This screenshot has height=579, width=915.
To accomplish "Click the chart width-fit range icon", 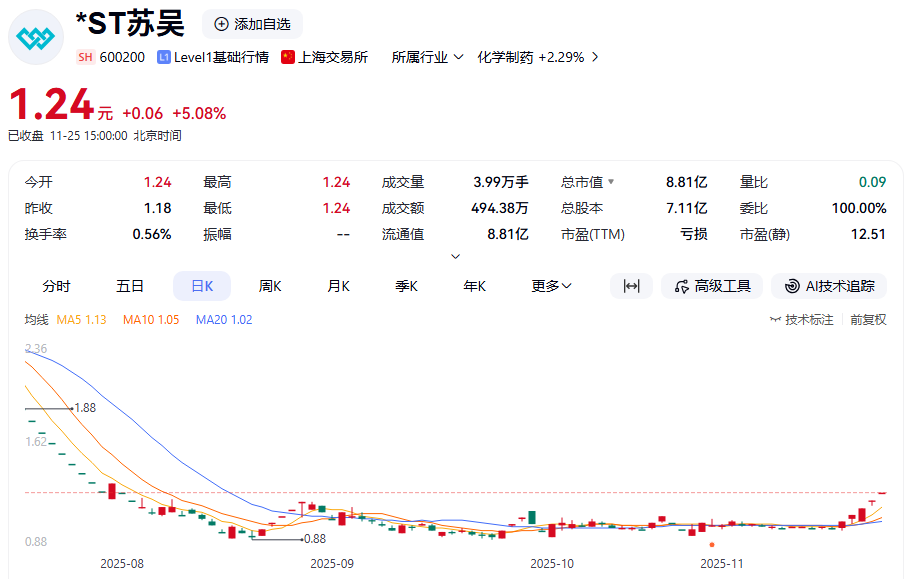I will coord(631,286).
